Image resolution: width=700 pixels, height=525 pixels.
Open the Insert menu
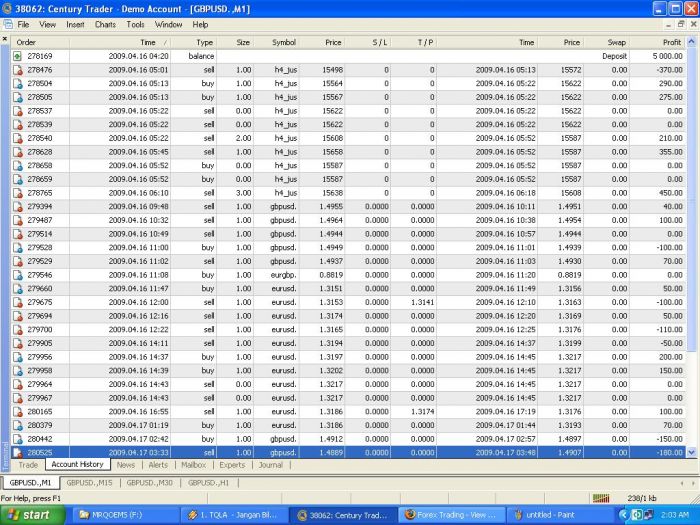click(75, 24)
